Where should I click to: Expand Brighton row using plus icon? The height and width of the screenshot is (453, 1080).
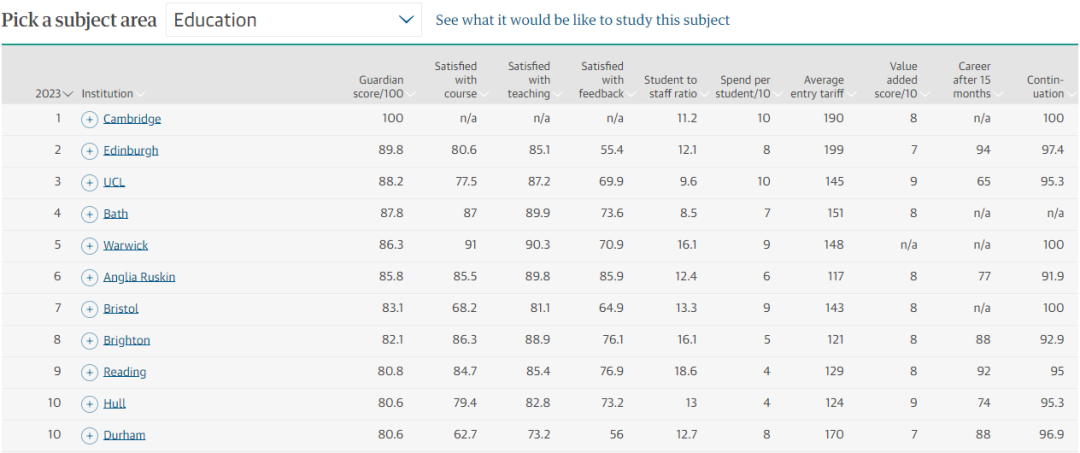click(89, 340)
